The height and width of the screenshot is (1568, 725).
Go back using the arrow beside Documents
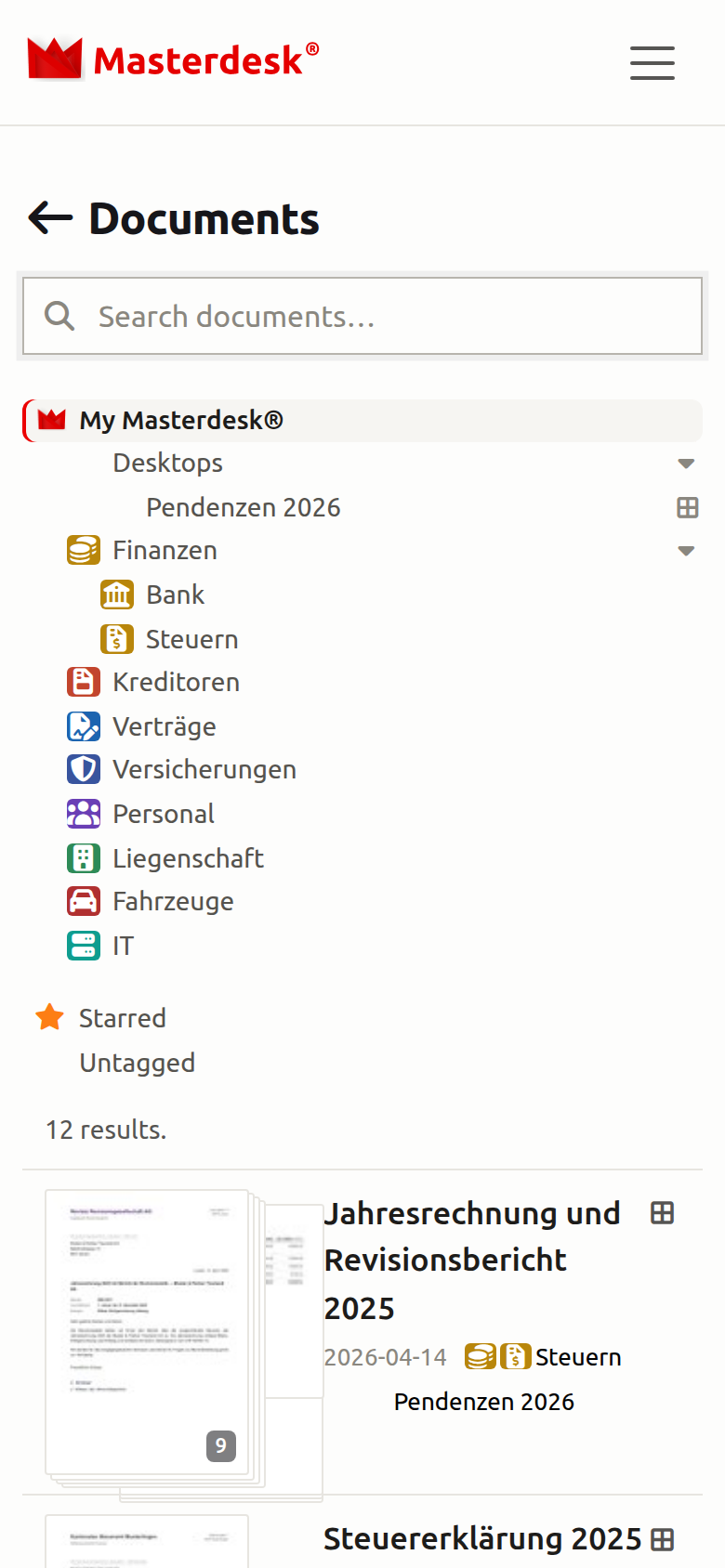[x=50, y=218]
